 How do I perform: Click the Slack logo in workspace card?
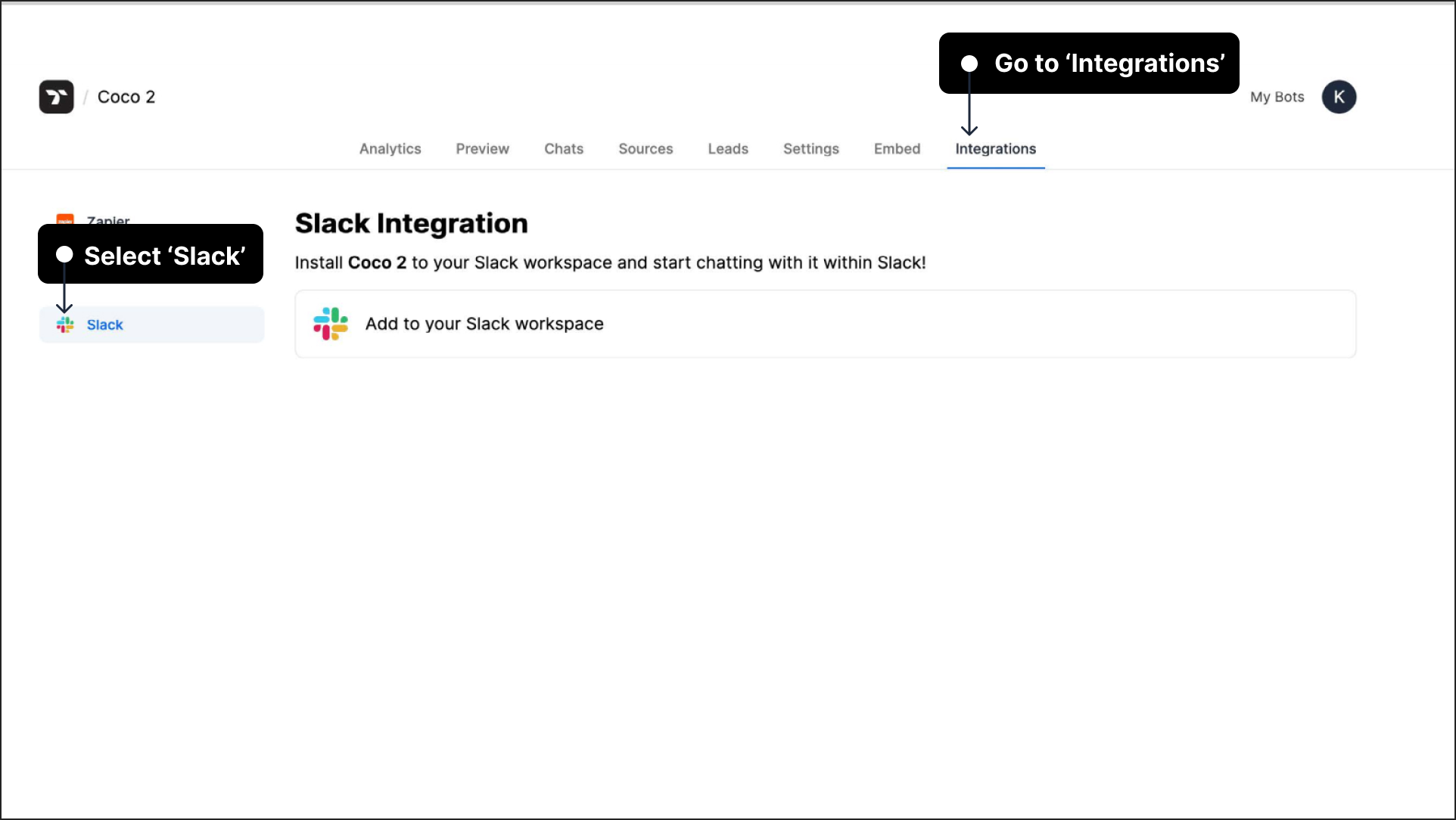331,324
